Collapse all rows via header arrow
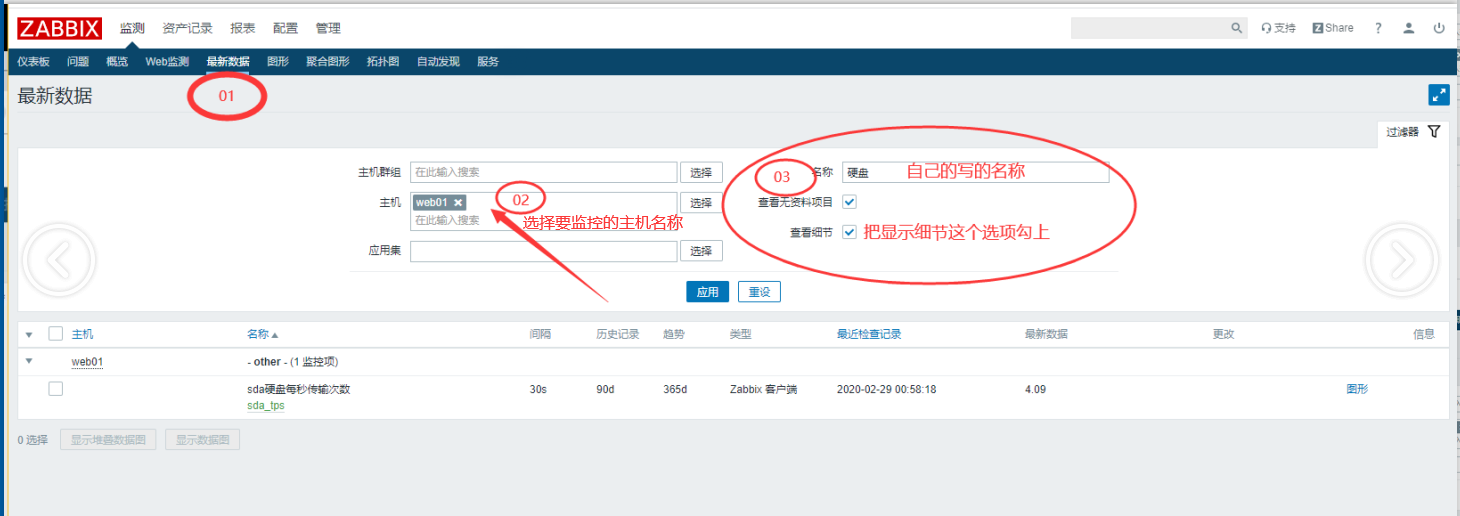Viewport: 1460px width, 516px height. pyautogui.click(x=29, y=334)
